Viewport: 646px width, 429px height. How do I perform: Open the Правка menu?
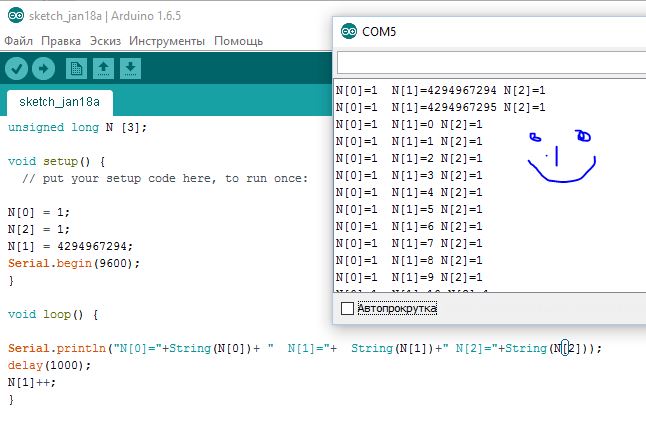point(61,41)
